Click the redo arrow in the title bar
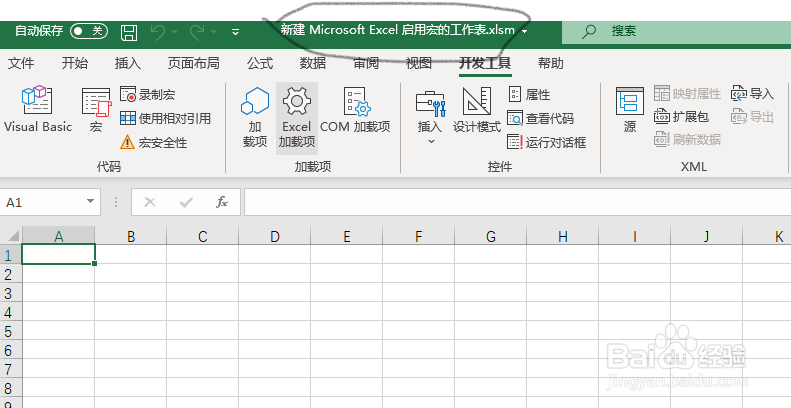 (x=197, y=31)
